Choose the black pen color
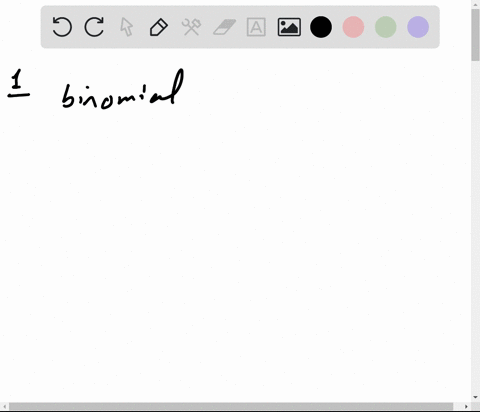The height and width of the screenshot is (412, 480). tap(321, 27)
